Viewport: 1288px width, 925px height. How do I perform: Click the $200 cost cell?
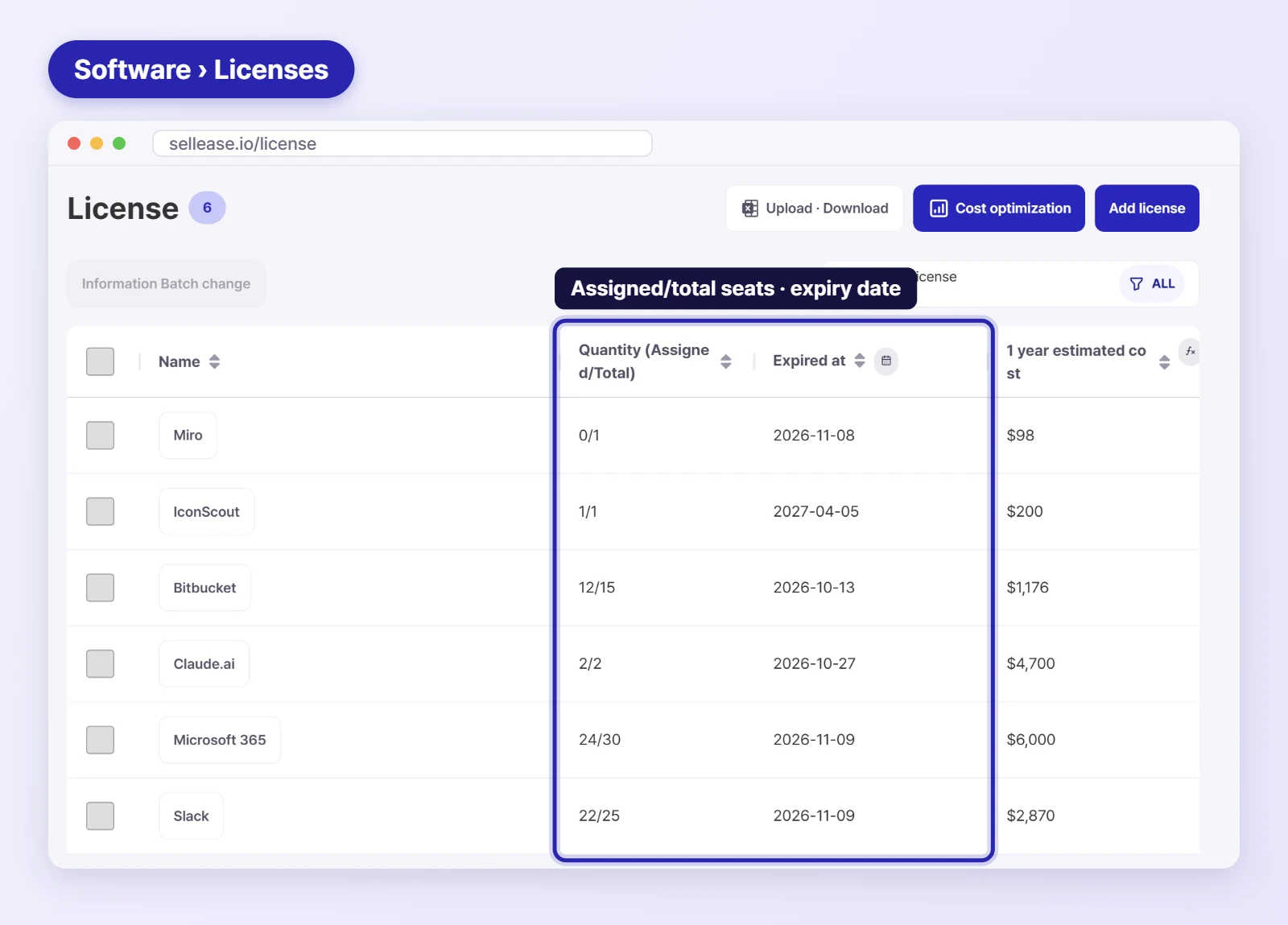coord(1025,511)
